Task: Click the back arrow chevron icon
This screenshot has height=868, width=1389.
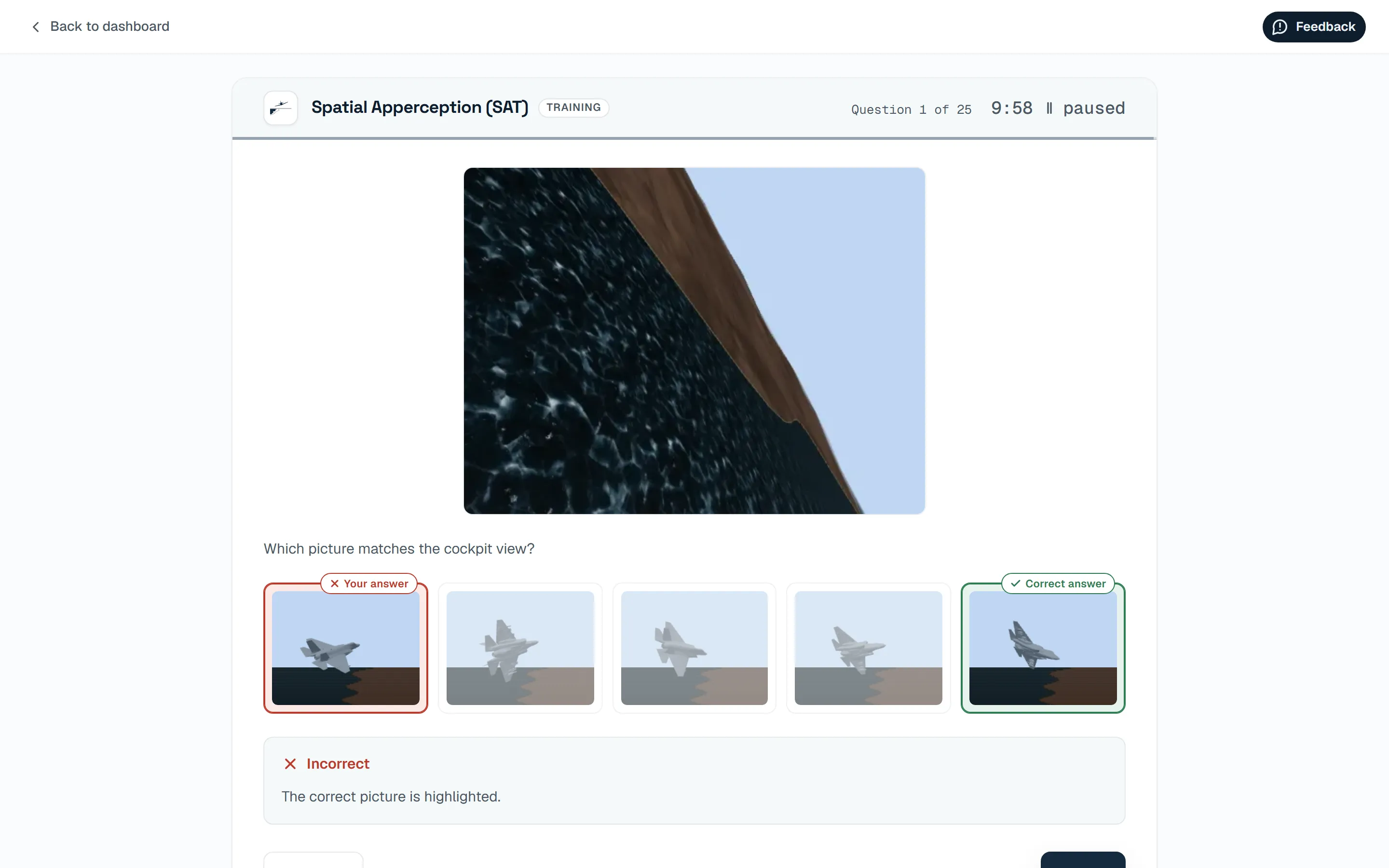Action: [x=36, y=27]
